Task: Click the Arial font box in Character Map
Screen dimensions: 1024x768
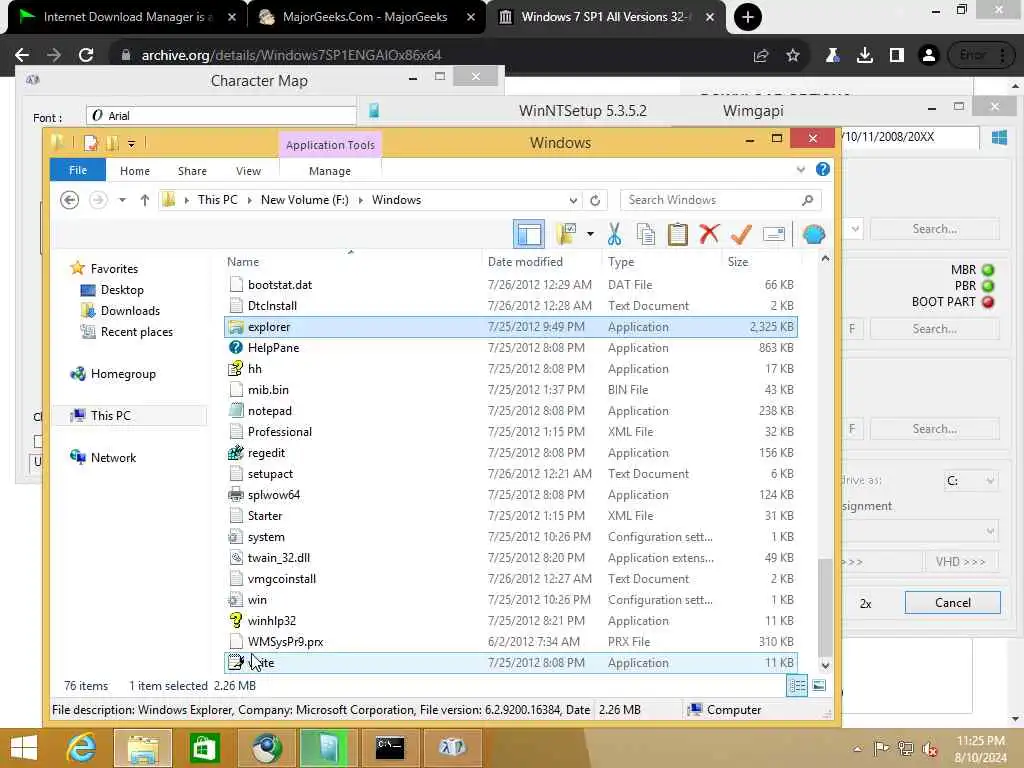Action: pos(221,116)
